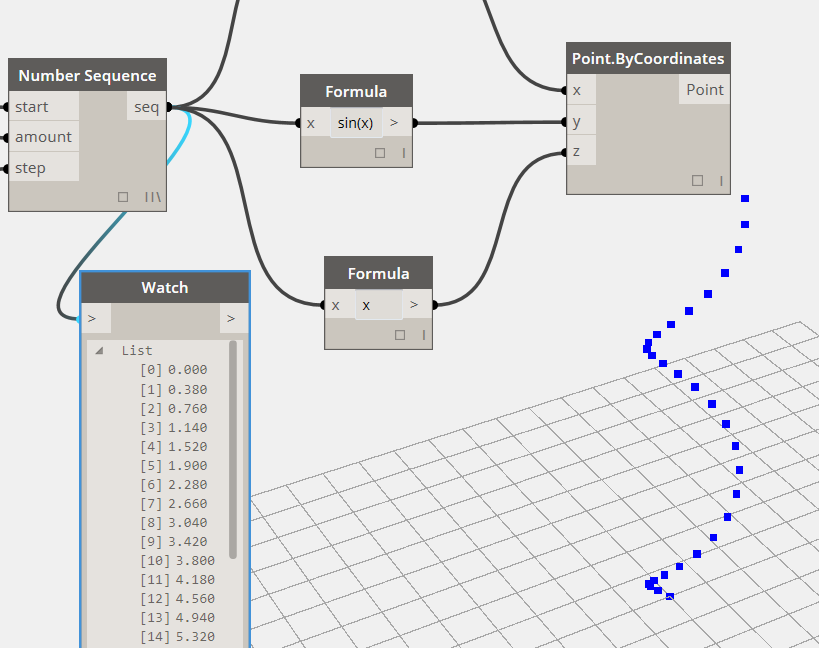Select the step input port
819x648 pixels.
[44, 168]
